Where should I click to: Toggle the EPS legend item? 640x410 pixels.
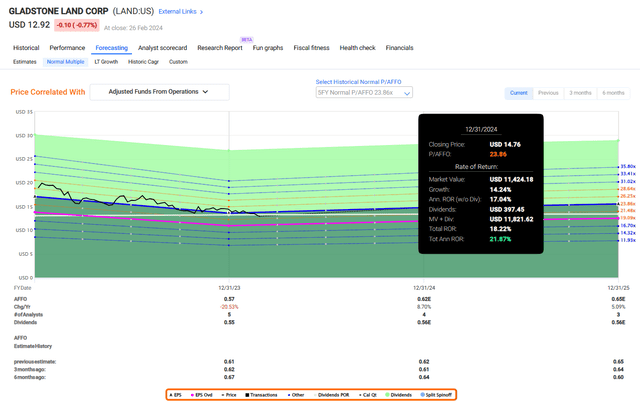coord(176,395)
